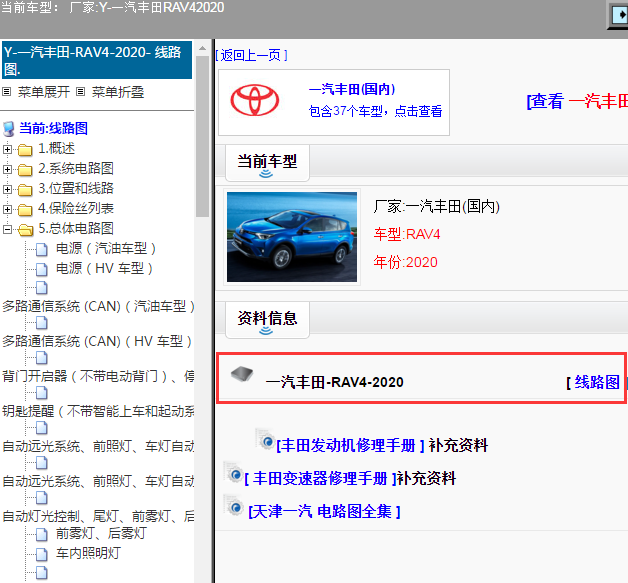Expand the 1.概述 tree node
This screenshot has height=583, width=628.
coord(7,149)
